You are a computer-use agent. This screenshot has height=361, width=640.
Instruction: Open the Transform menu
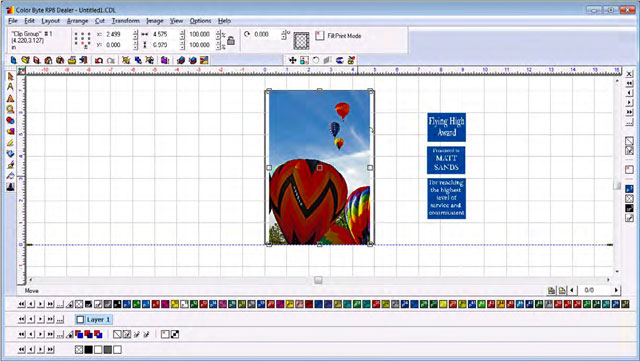coord(126,21)
